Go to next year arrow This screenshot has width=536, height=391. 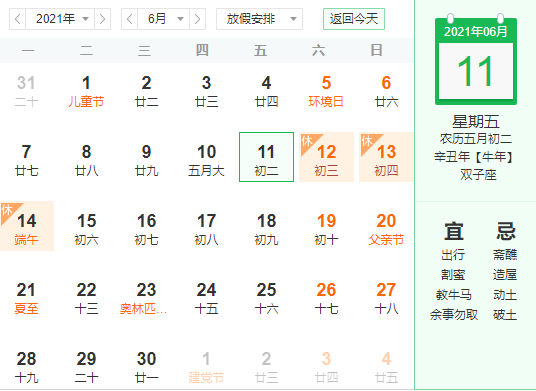pyautogui.click(x=102, y=19)
